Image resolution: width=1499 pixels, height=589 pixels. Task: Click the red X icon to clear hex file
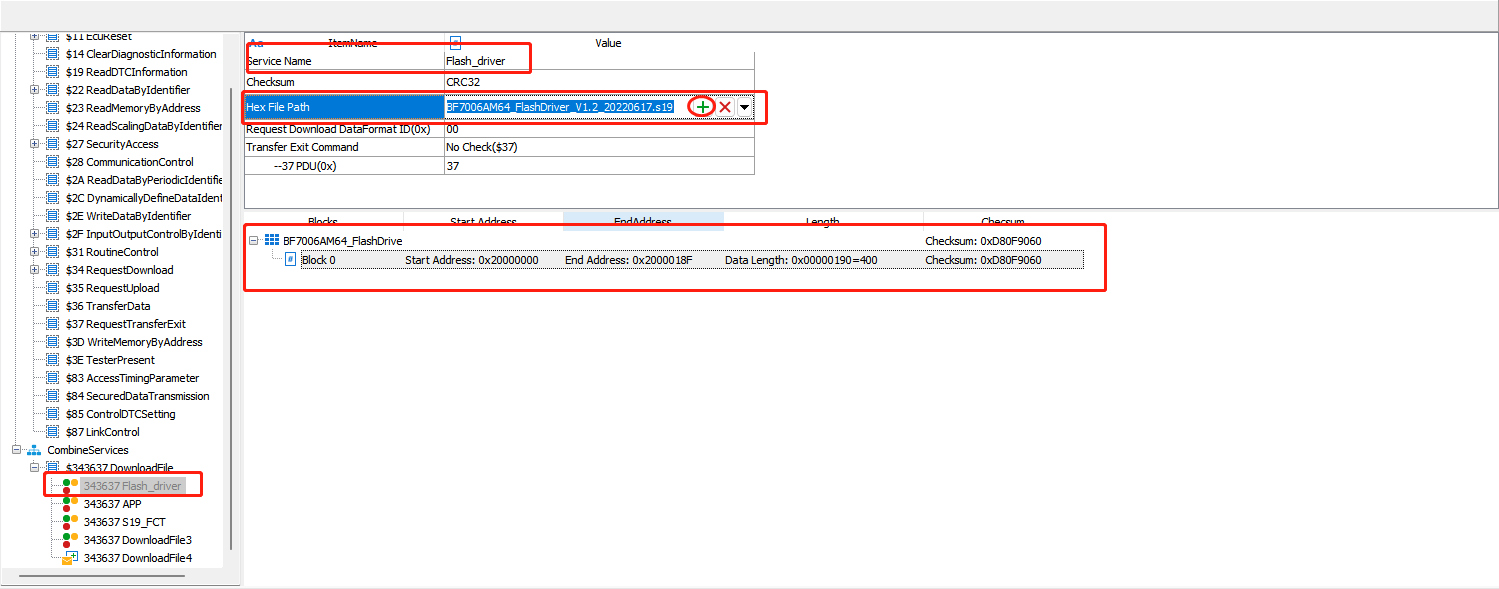(x=723, y=107)
